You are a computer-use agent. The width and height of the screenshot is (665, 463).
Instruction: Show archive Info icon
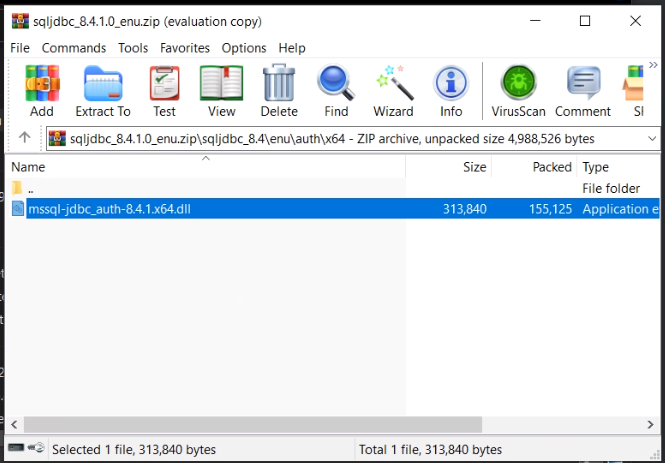coord(451,91)
